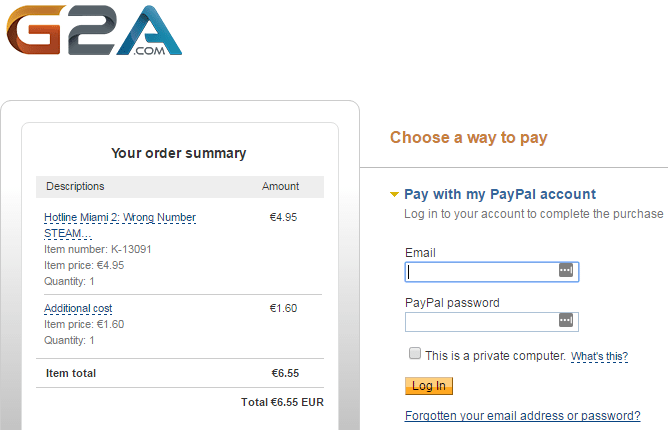Collapse the Pay with my PayPal account arrow
The image size is (668, 430).
click(x=394, y=195)
